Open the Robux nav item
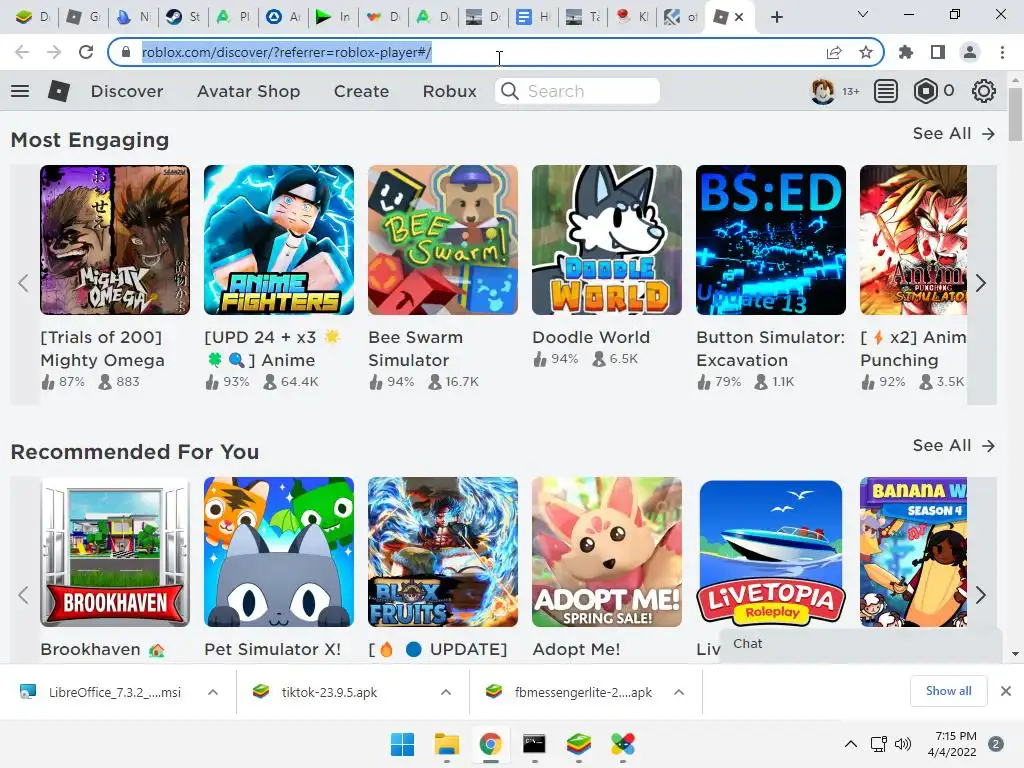 tap(450, 91)
